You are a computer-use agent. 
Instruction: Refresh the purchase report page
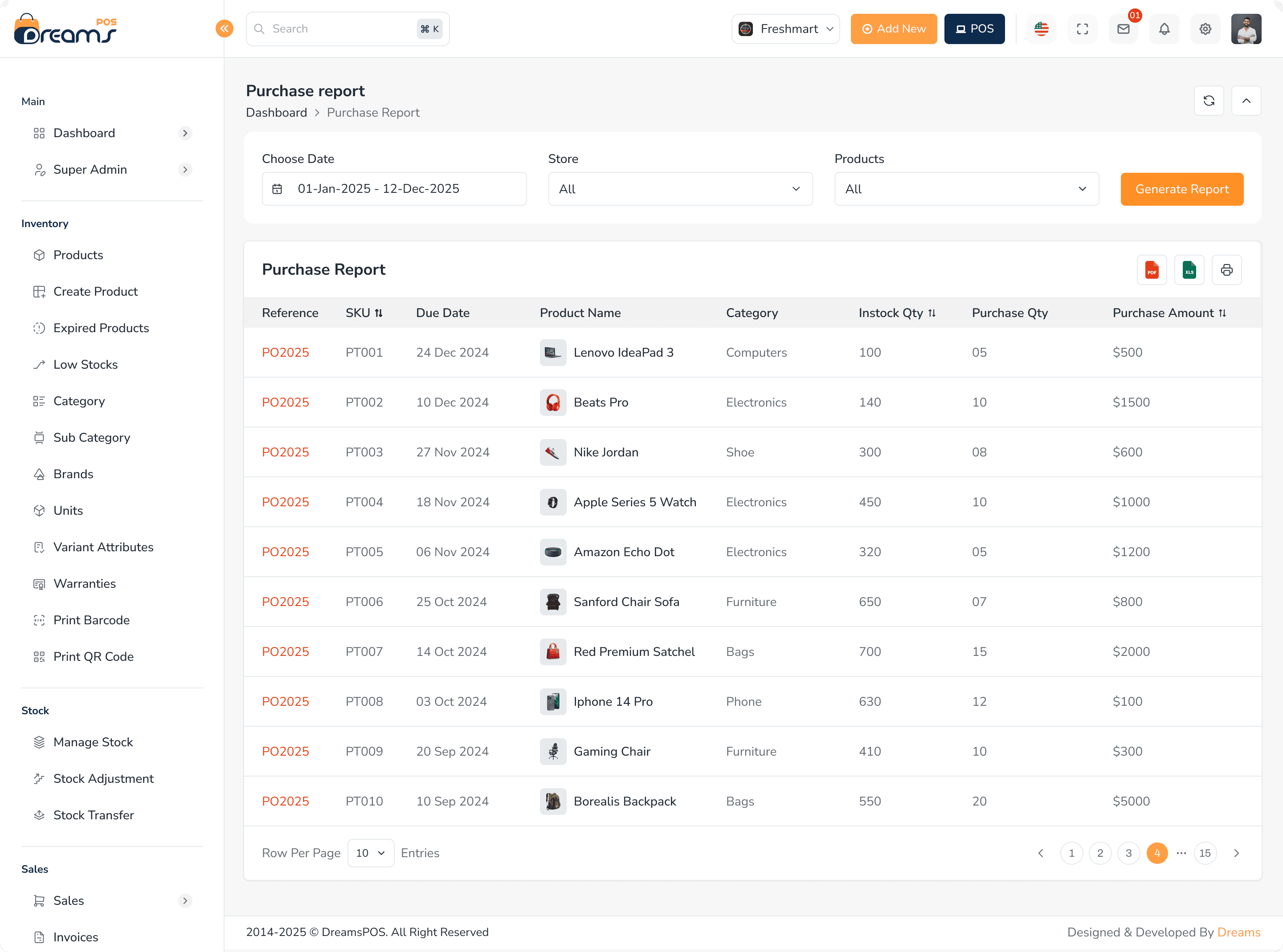click(x=1208, y=101)
